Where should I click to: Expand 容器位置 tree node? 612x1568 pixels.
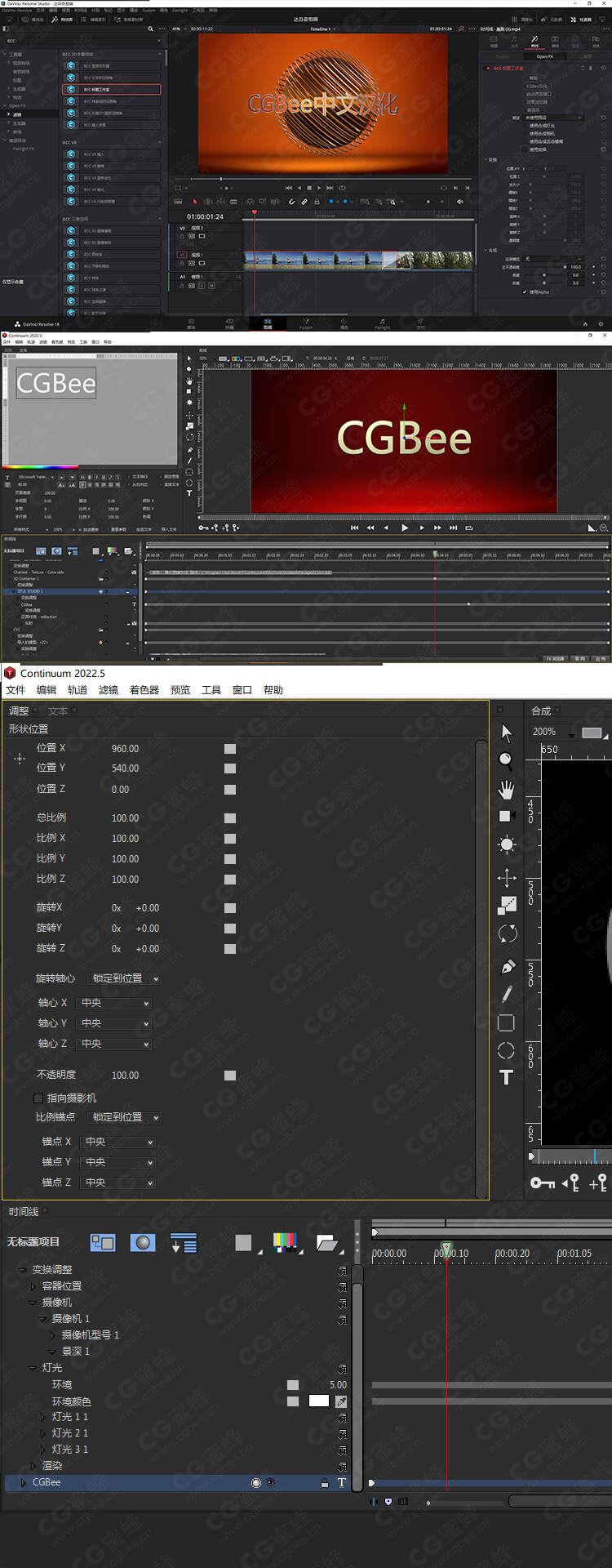(33, 1286)
